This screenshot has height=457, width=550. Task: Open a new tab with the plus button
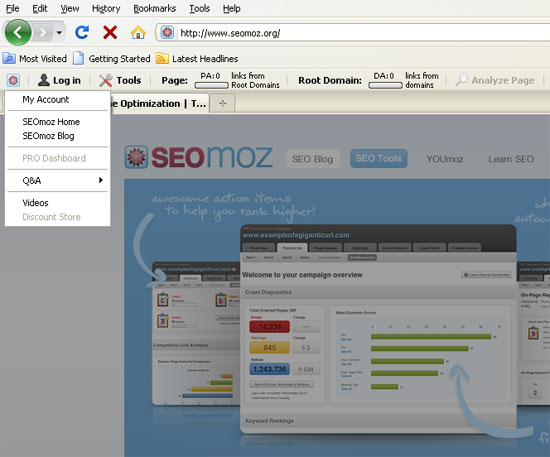(222, 103)
